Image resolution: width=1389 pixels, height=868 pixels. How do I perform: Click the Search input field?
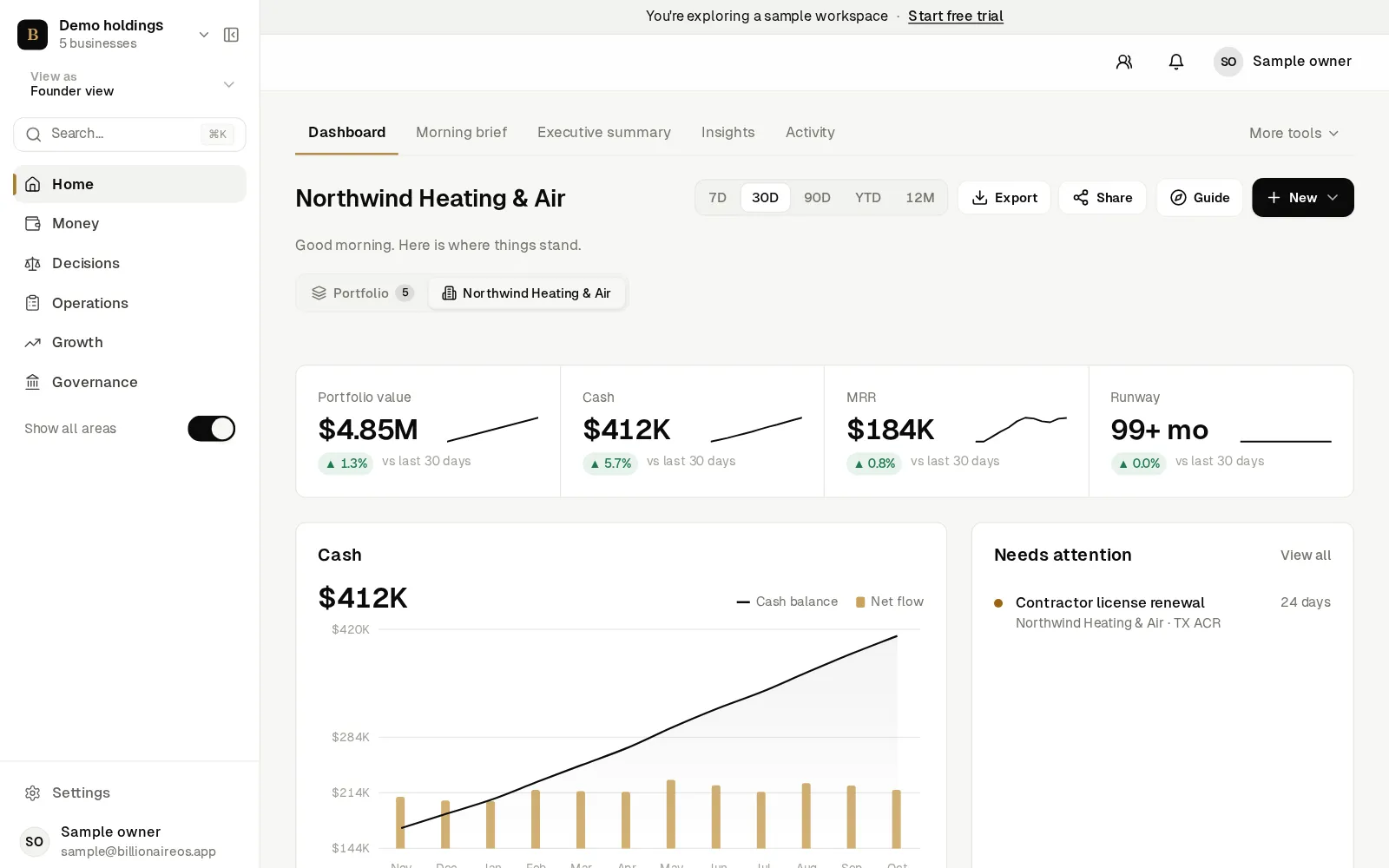[x=130, y=135]
